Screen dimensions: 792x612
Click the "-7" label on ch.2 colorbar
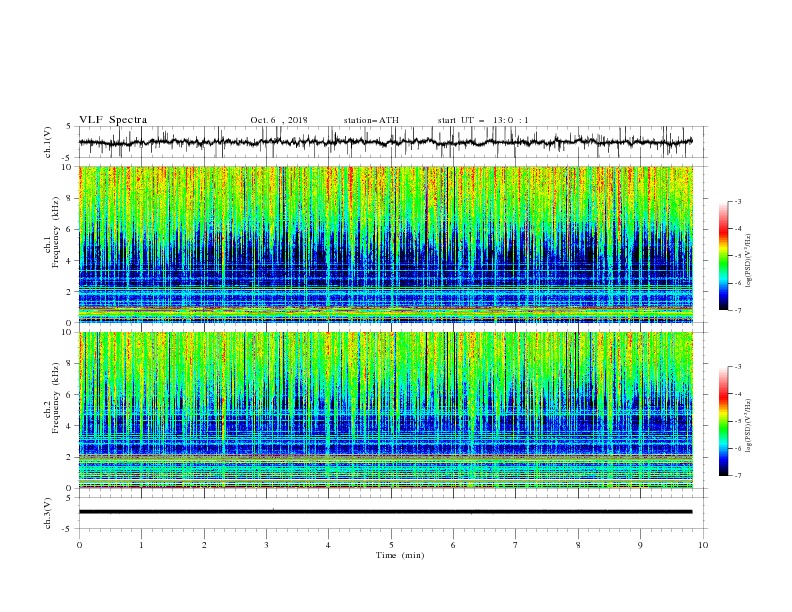coord(738,476)
